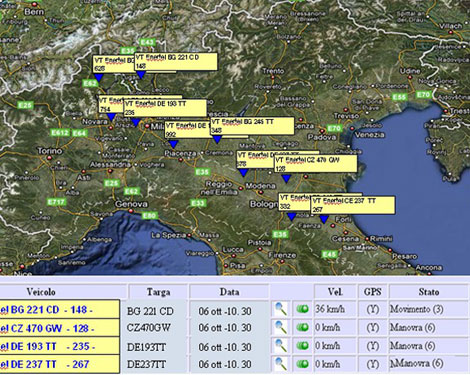This screenshot has height=375, width=470.
Task: Click magnifier icon in BG 221 CD row
Action: click(281, 309)
